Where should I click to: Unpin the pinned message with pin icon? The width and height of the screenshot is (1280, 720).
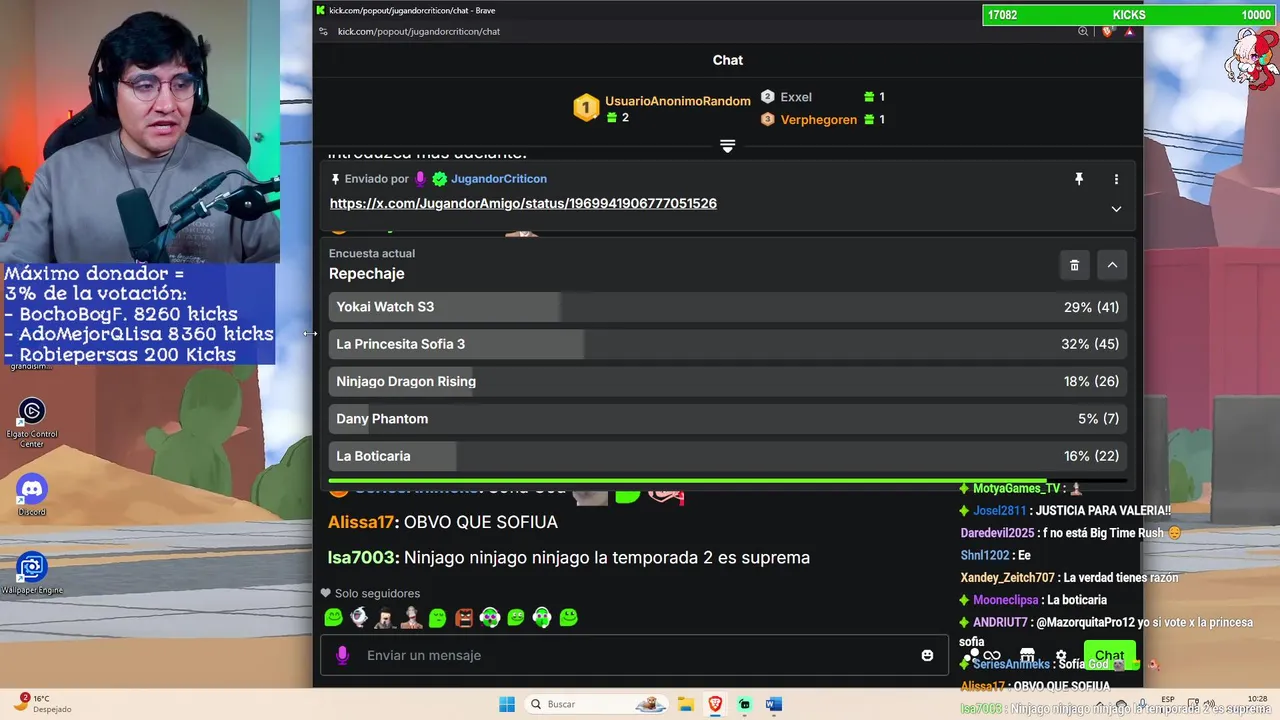tap(1079, 179)
